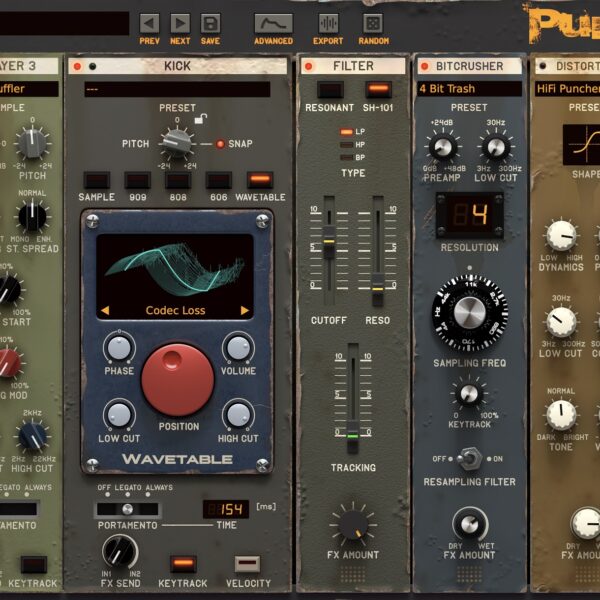Toggle the Filter module power LED
The height and width of the screenshot is (600, 600).
coord(308,67)
